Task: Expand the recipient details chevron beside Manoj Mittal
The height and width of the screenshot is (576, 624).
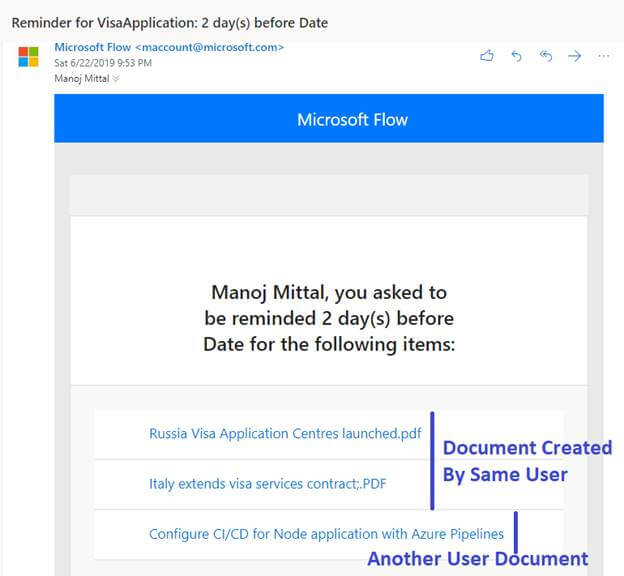Action: click(x=116, y=79)
